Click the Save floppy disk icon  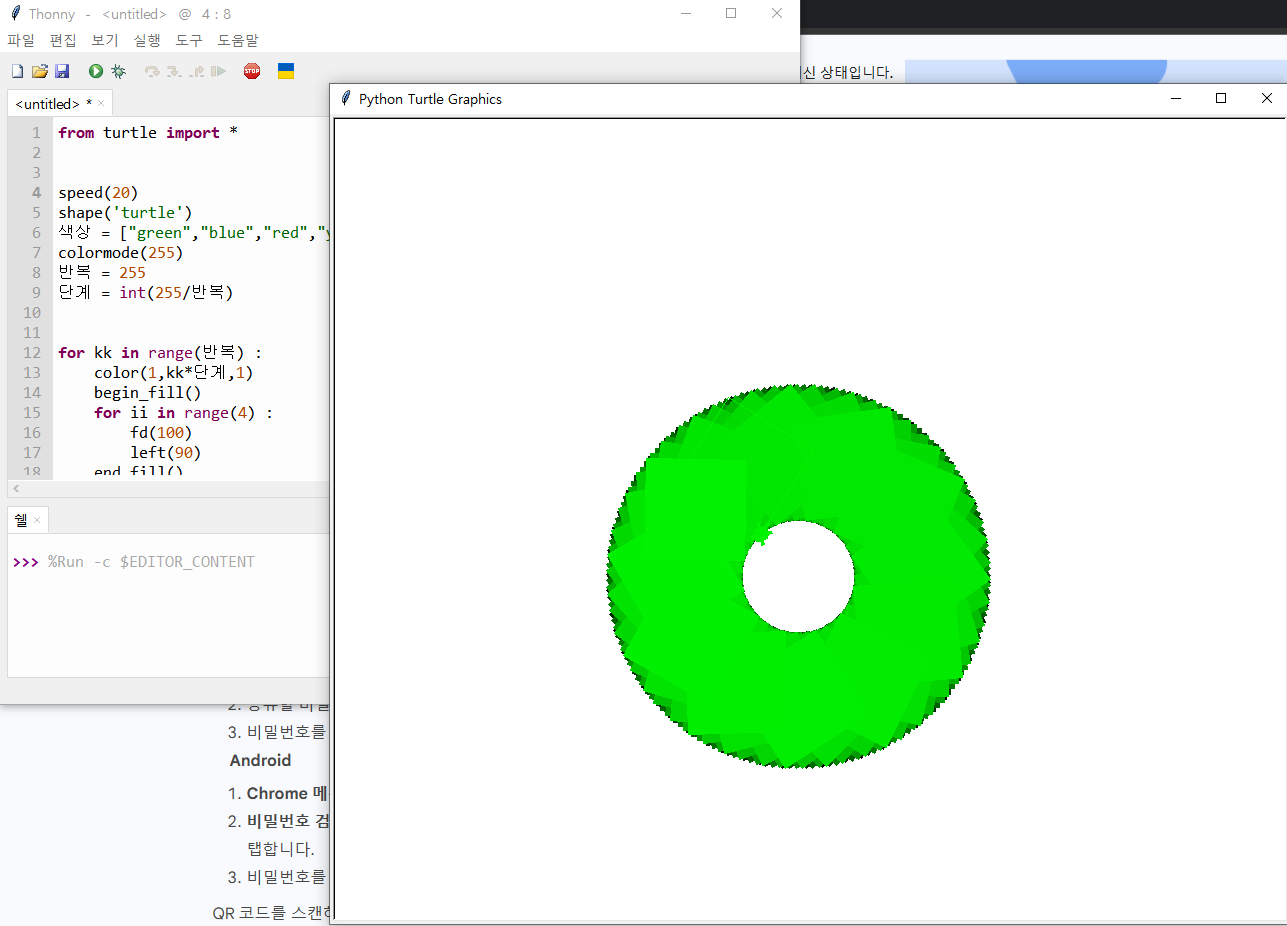point(62,71)
